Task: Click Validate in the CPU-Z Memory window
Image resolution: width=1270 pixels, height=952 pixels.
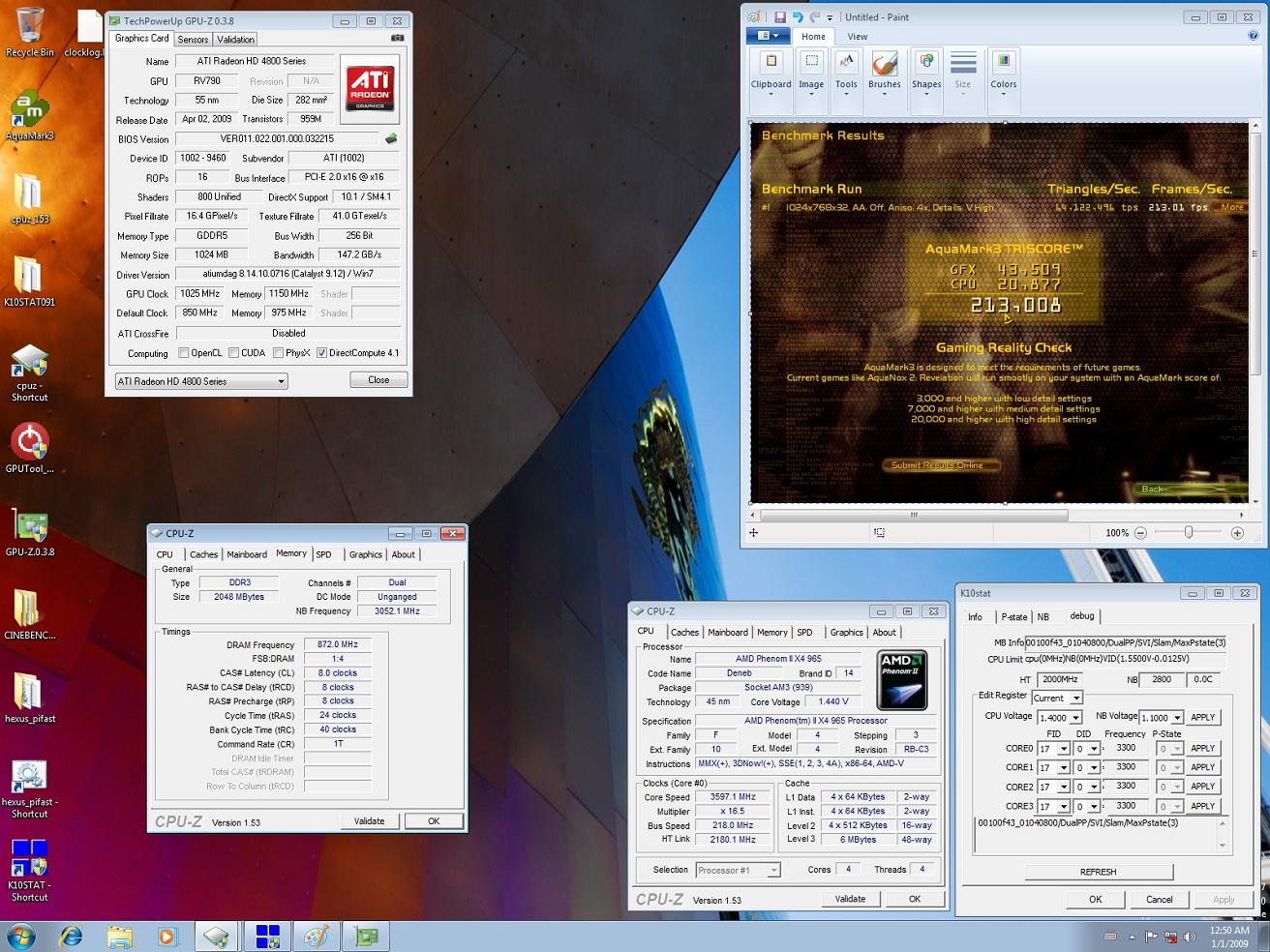Action: coord(369,821)
